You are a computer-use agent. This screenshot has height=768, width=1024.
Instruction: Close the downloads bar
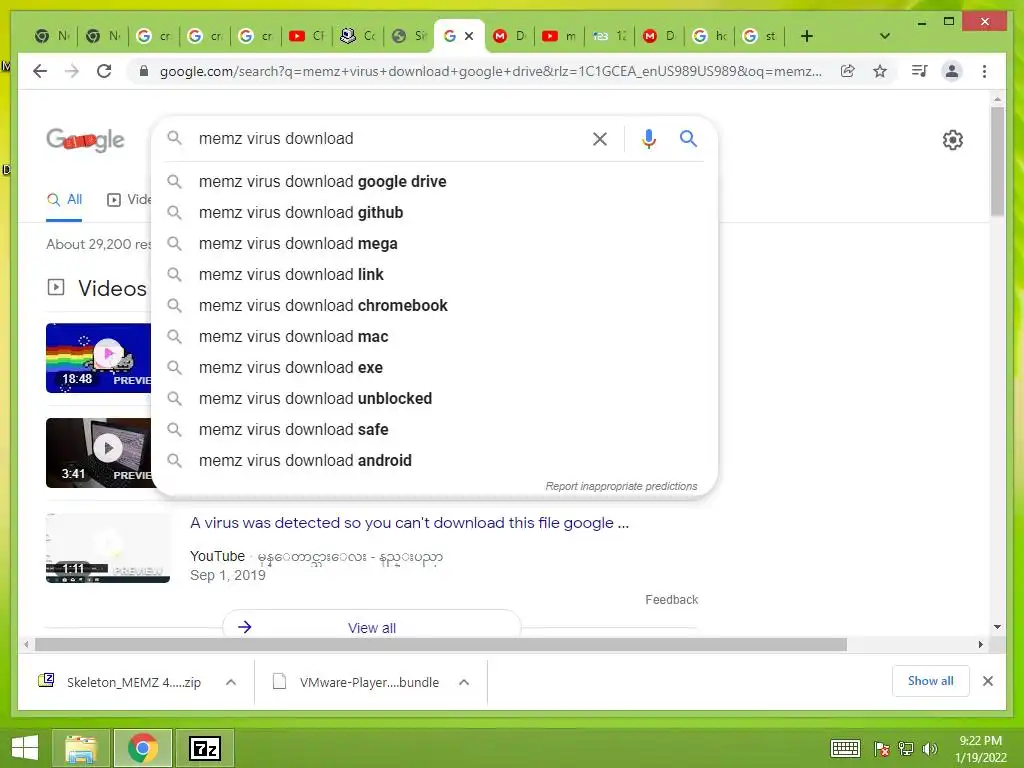point(988,681)
